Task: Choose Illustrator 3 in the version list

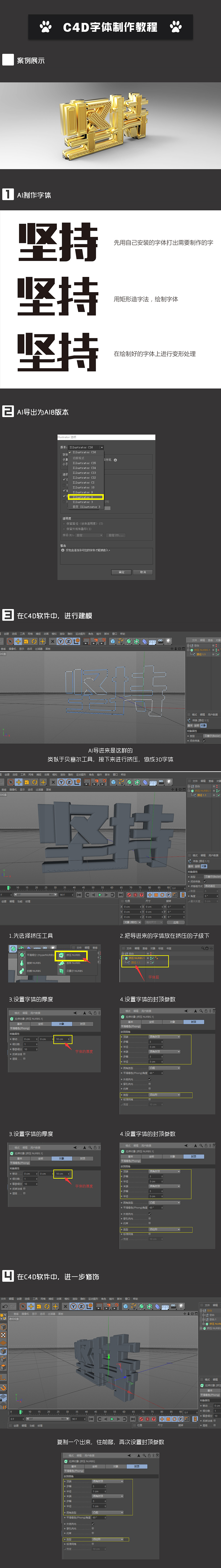Action: tap(86, 502)
